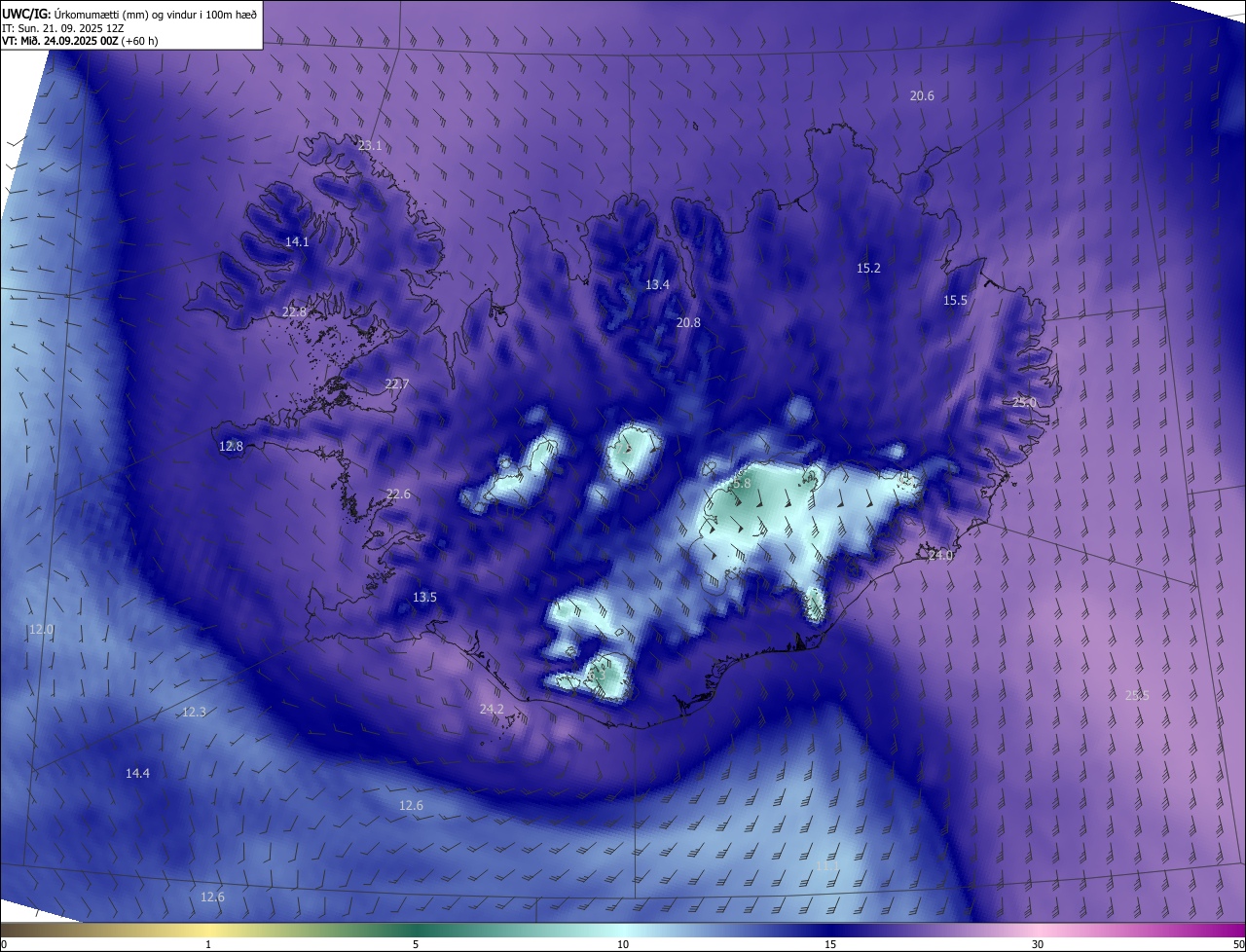Click the color scale tick labeled 15
This screenshot has width=1246, height=952.
click(x=830, y=944)
